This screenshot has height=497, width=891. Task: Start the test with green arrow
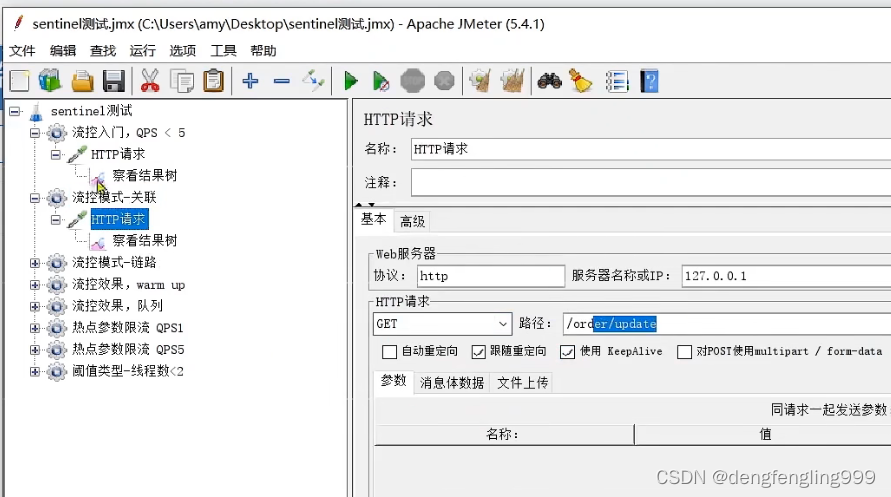[351, 81]
